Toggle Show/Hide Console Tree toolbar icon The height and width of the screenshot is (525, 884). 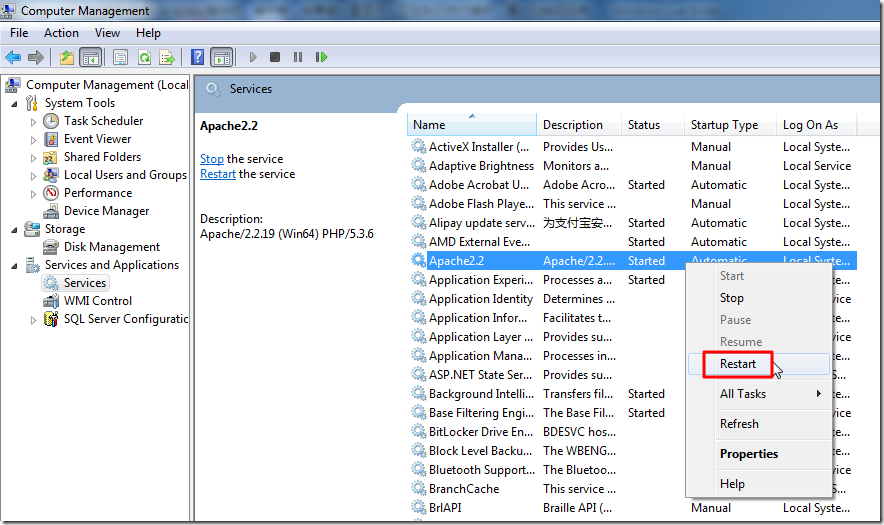point(90,57)
